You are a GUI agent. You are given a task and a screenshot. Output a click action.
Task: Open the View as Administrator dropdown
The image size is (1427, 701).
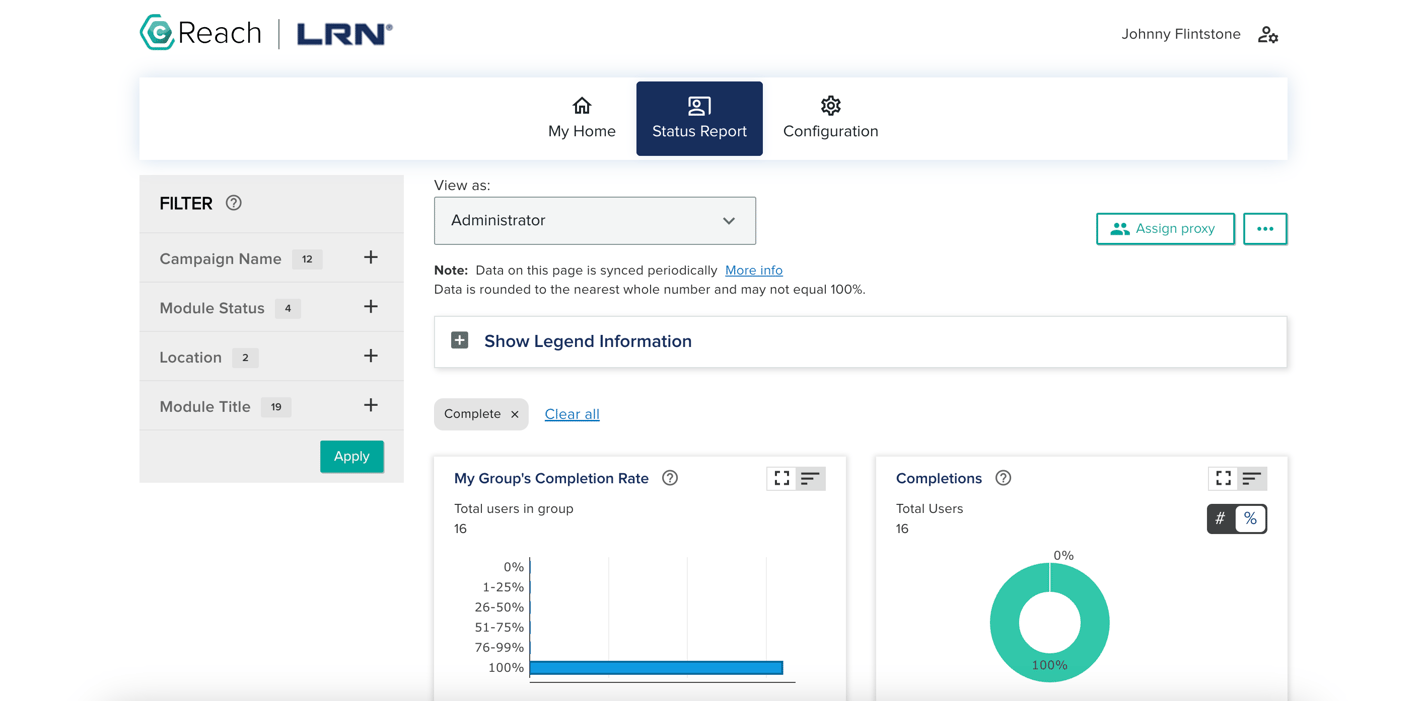click(x=595, y=220)
